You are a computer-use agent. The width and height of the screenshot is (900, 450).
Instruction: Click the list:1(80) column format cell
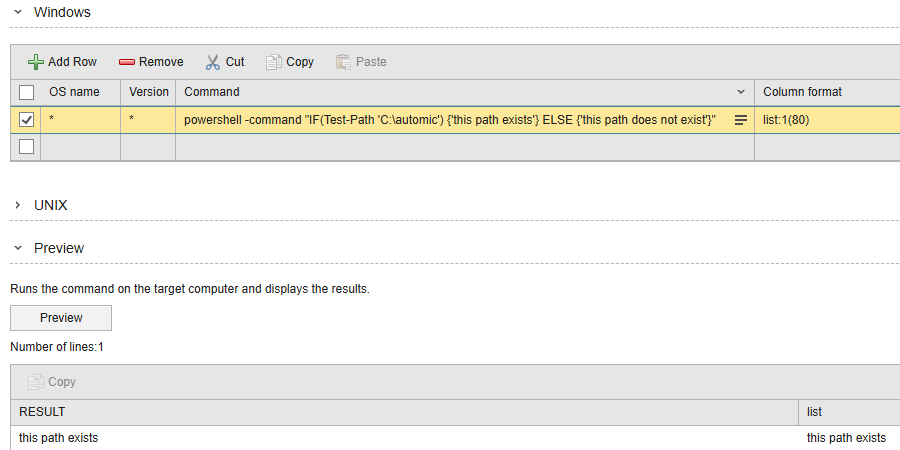pos(792,120)
